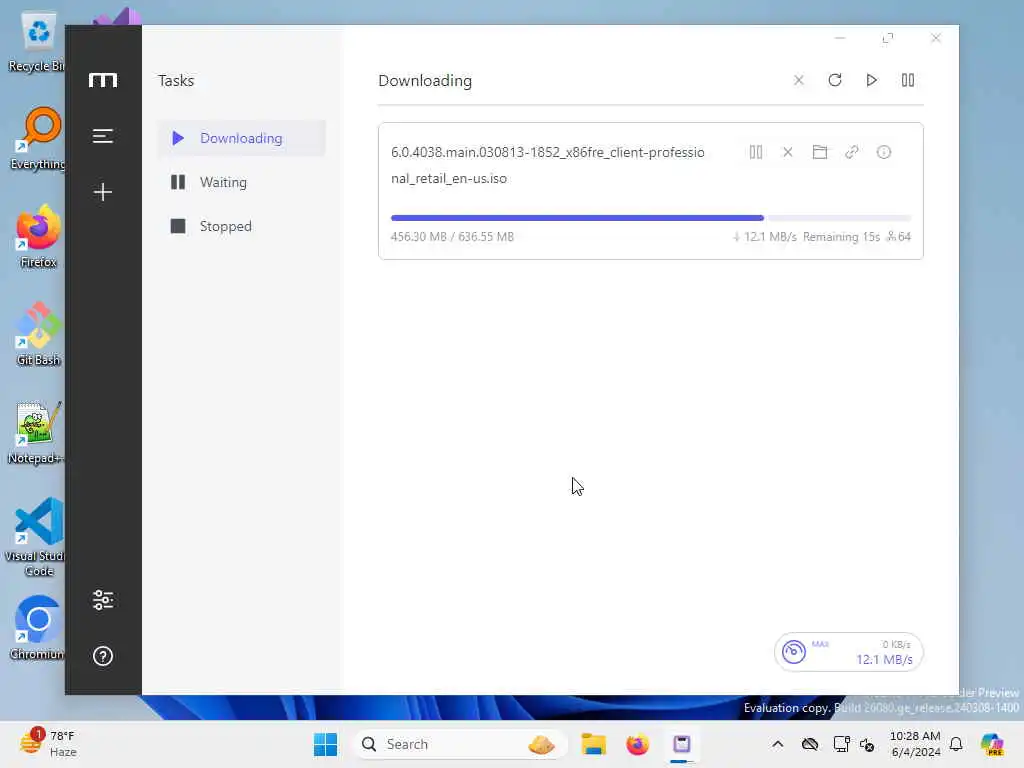Click the ISO file name text
Viewport: 1024px width, 768px height.
548,165
